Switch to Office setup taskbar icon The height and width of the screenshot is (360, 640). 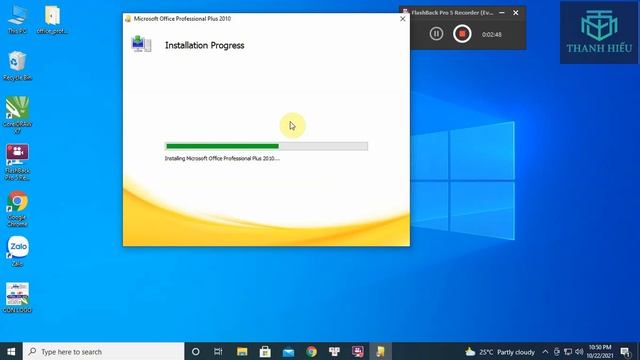[380, 351]
